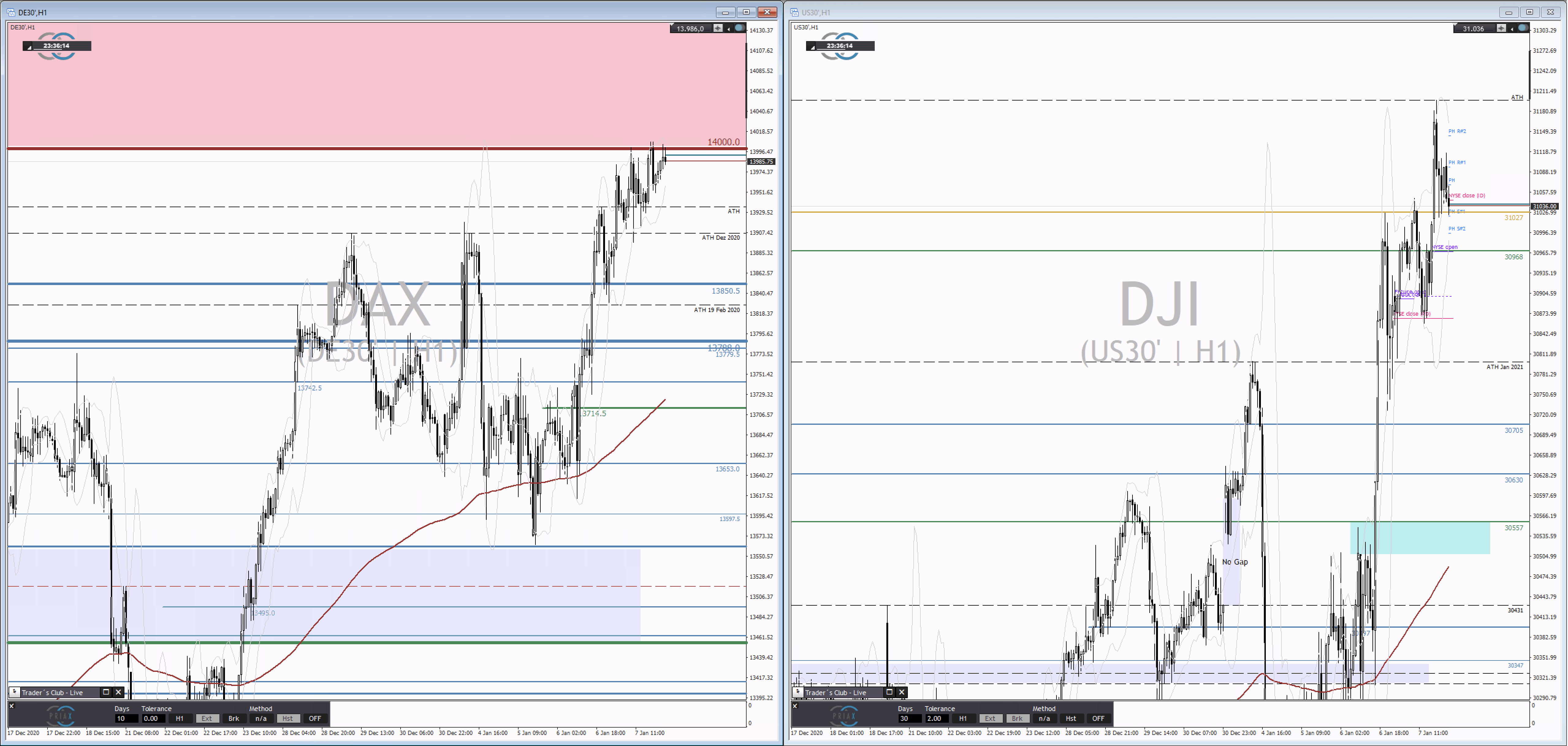Minimize the US30,H1 chart window
This screenshot has width=1568, height=746.
click(1508, 12)
